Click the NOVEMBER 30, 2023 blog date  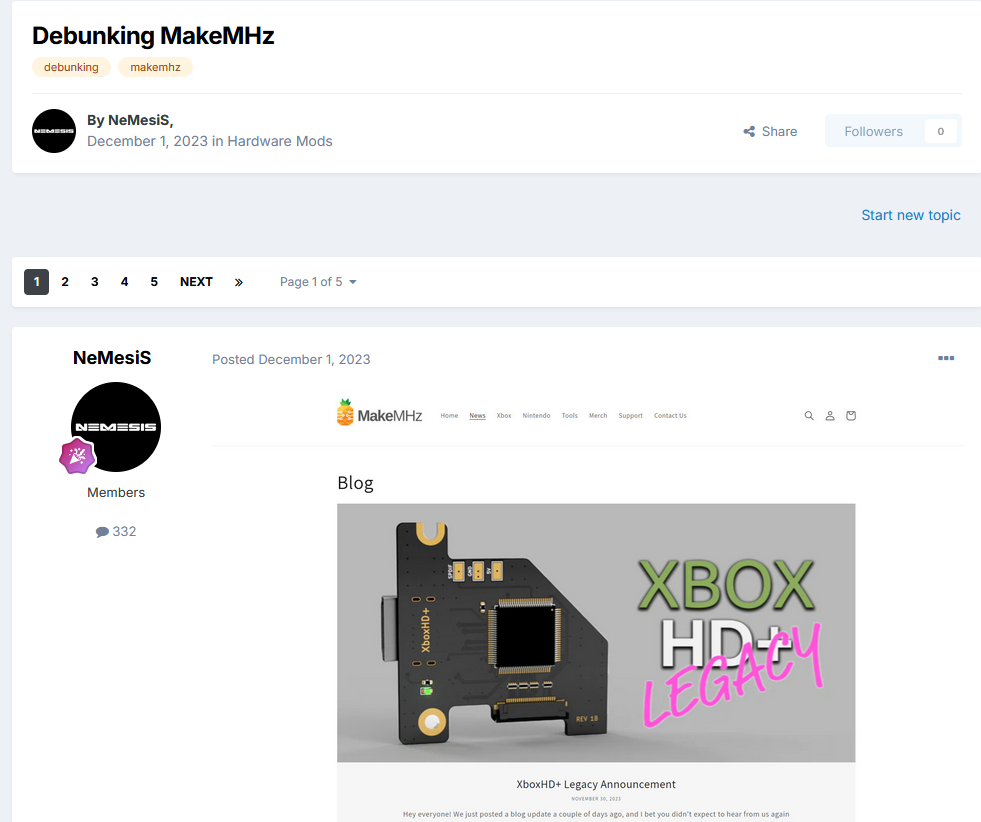(596, 799)
